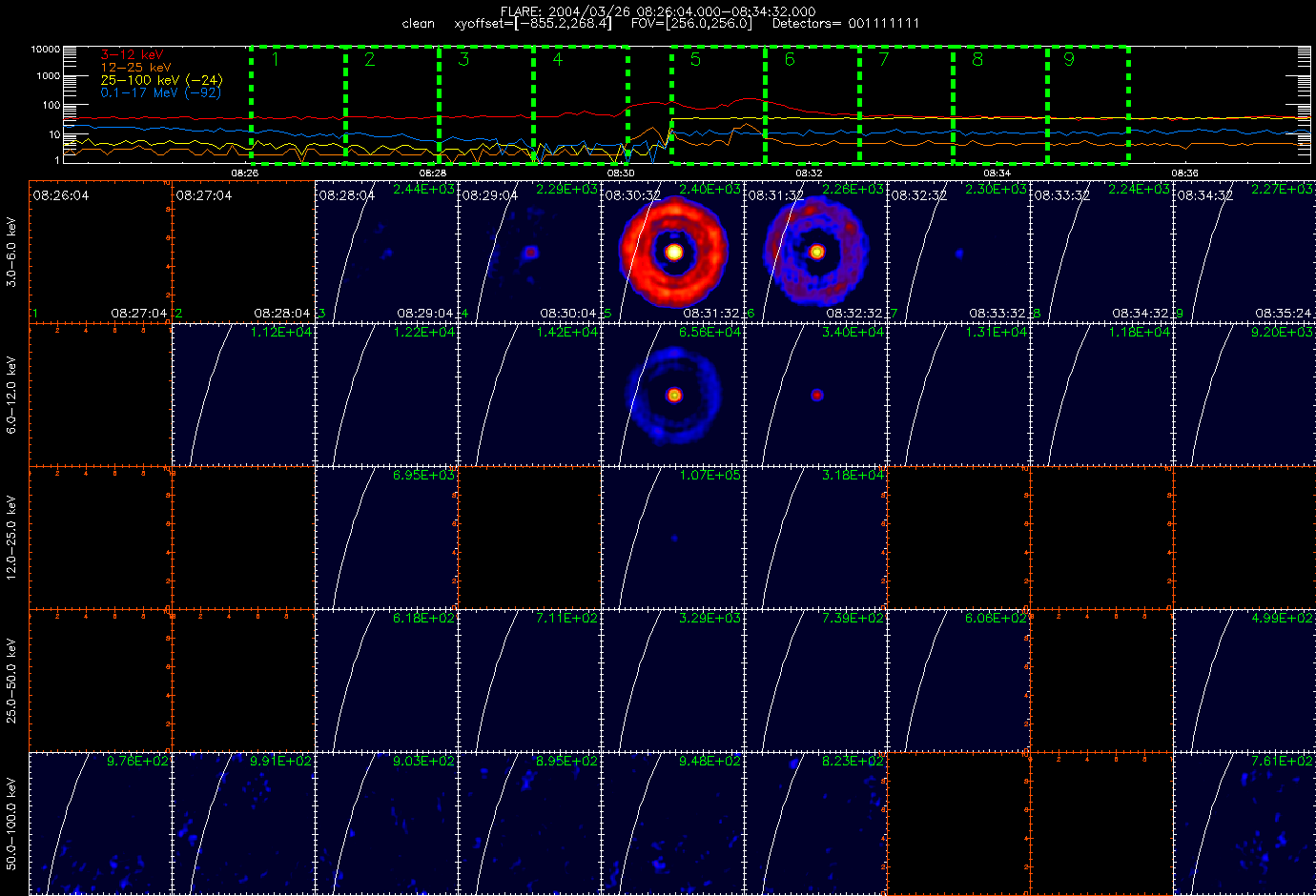Select interval 9 label in the light-curve plot
Image resolution: width=1316 pixels, height=896 pixels.
coord(1069,59)
